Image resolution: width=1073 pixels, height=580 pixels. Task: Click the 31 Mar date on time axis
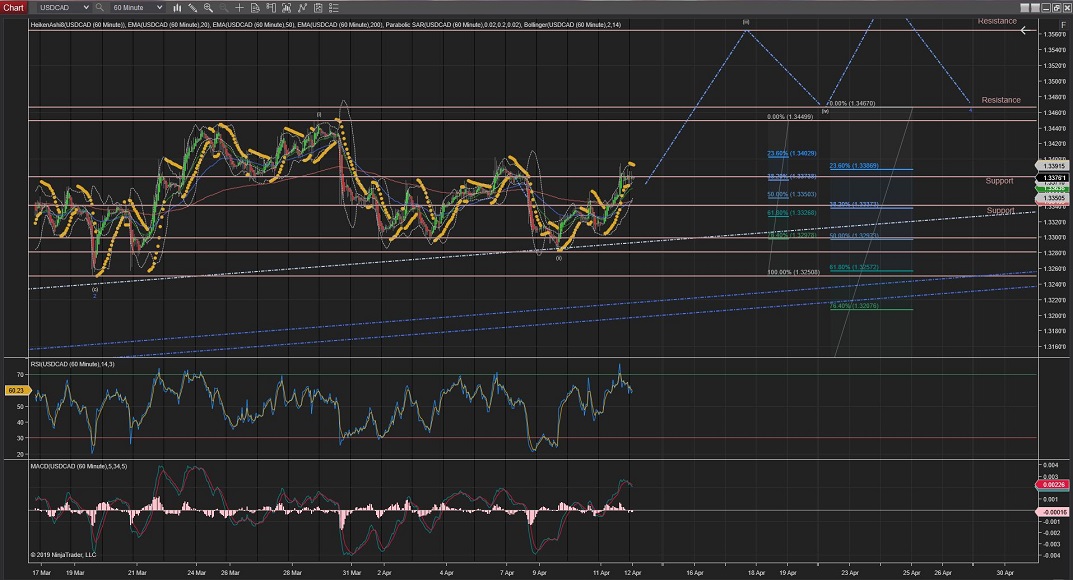point(352,572)
